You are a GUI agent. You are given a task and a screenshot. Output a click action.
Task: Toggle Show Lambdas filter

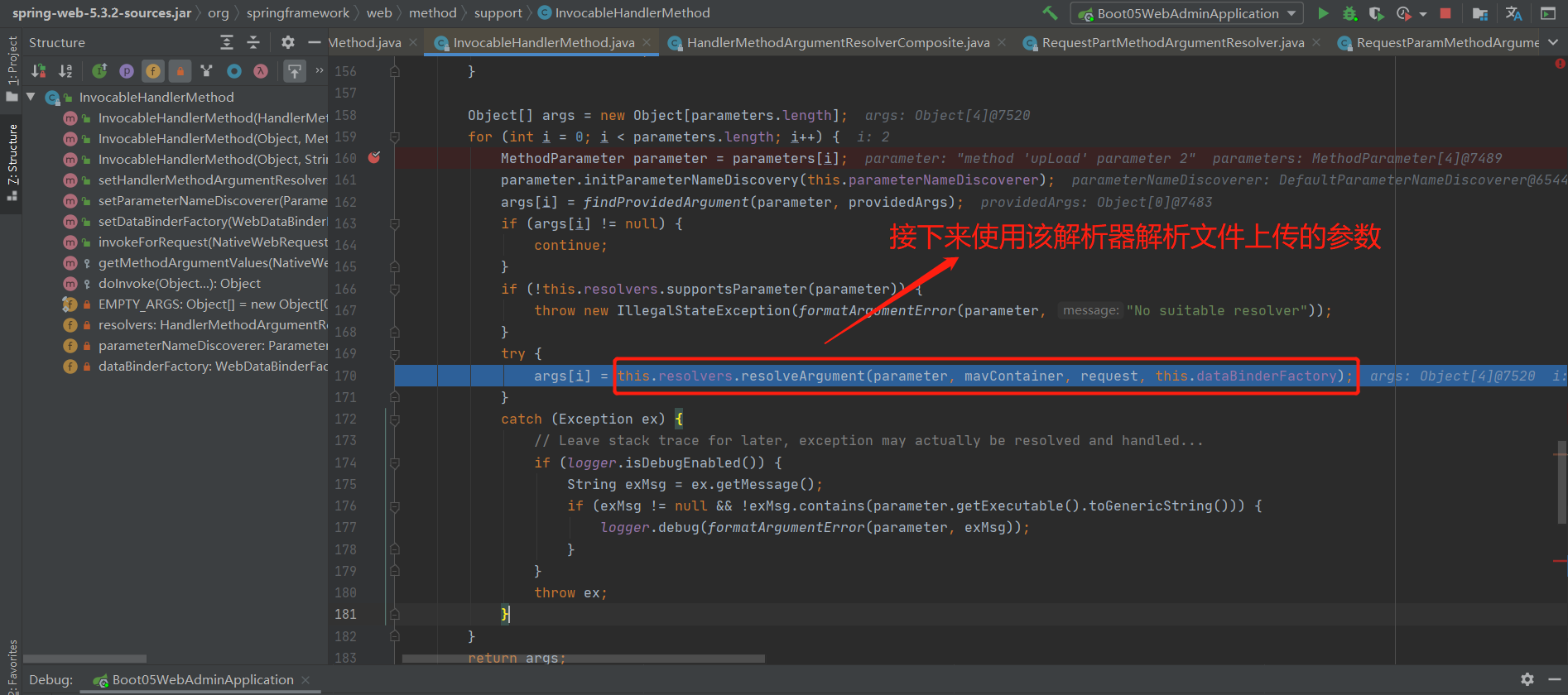point(261,71)
